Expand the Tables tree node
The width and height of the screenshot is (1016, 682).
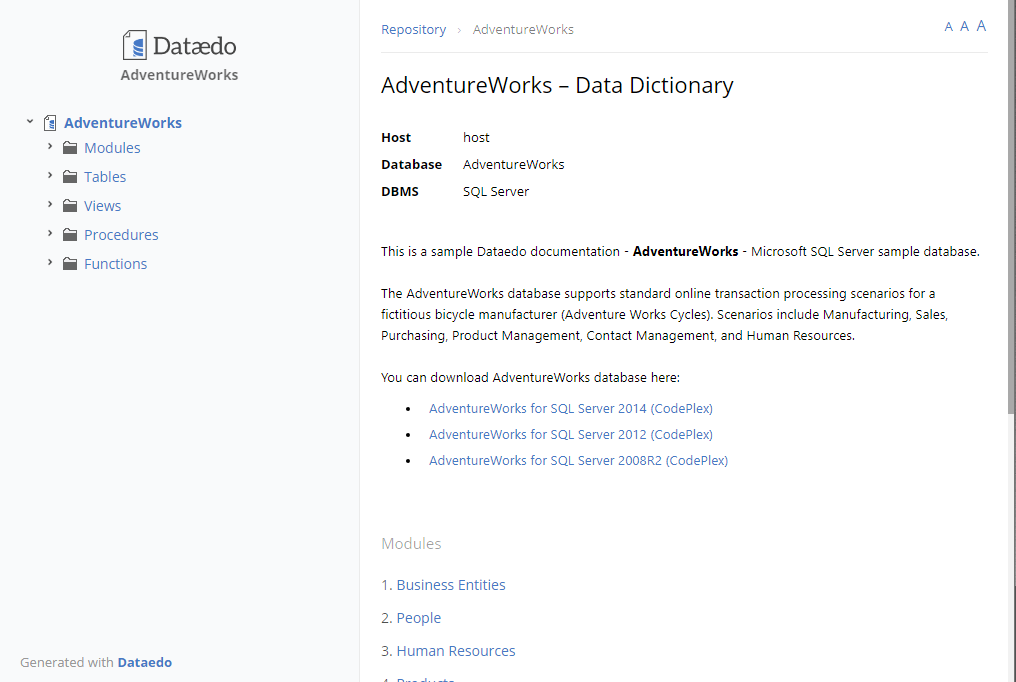click(50, 176)
